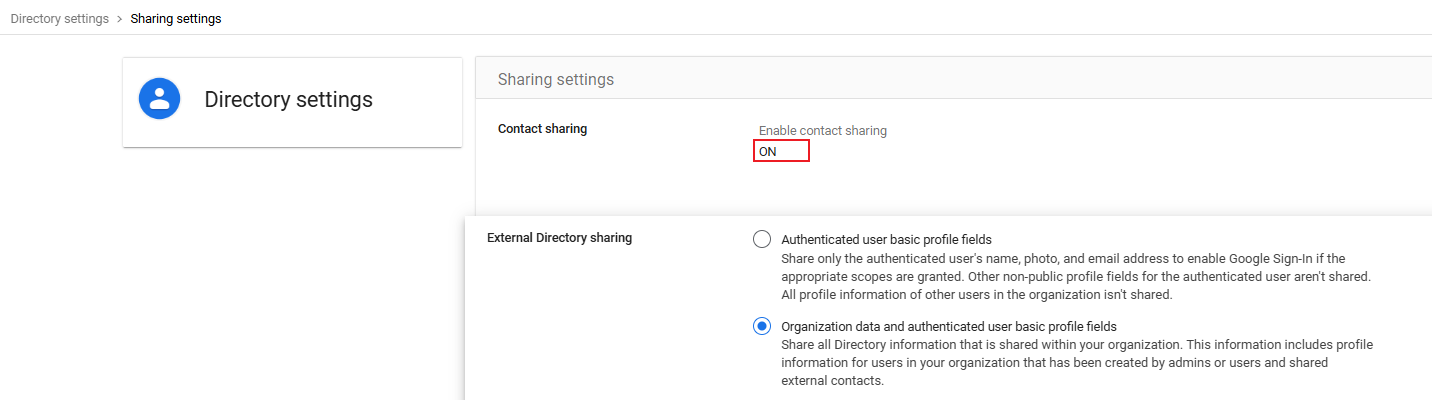Collapse the Sharing settings section header
The image size is (1432, 400).
pyautogui.click(x=556, y=79)
